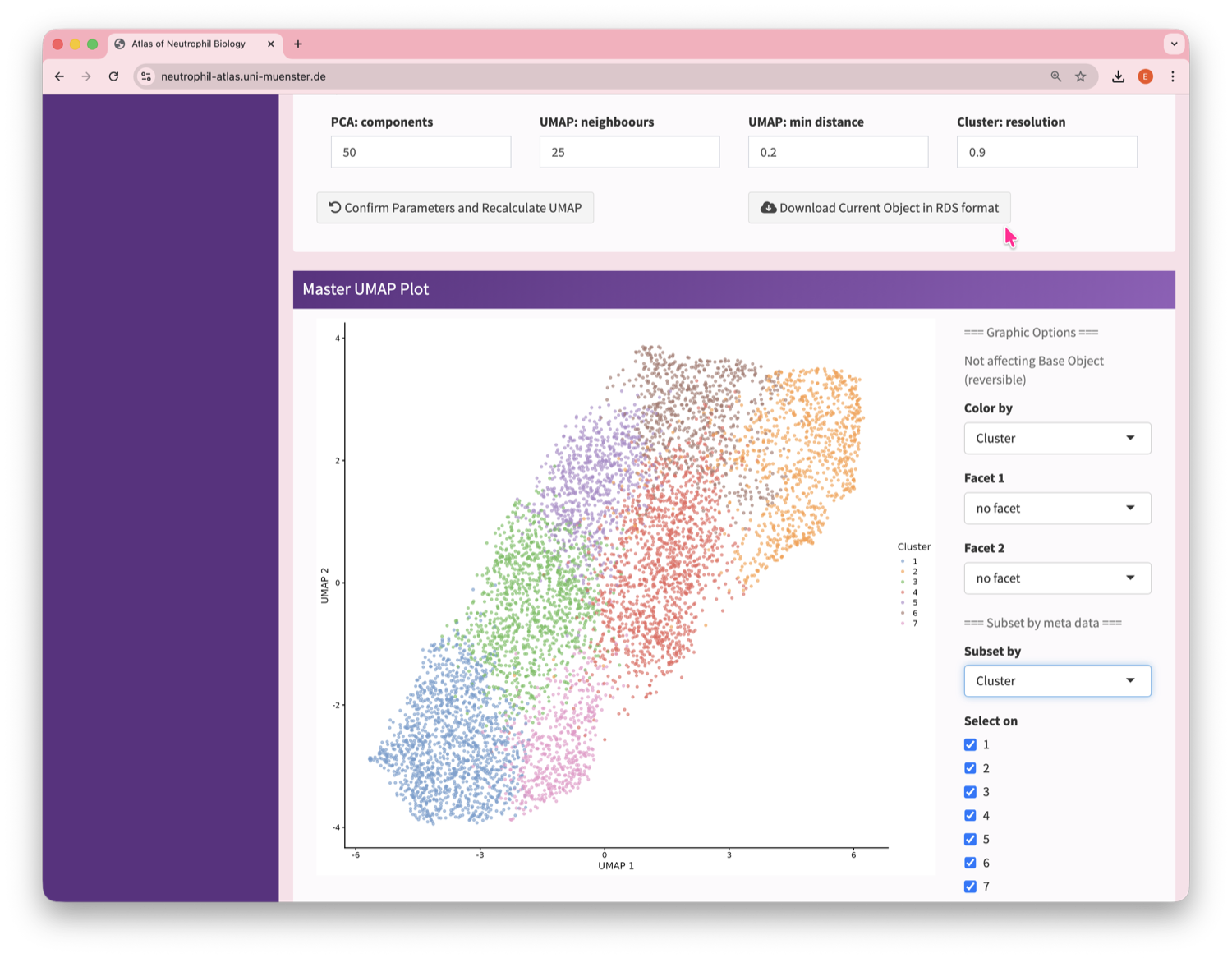Reload the page with refresh icon
The width and height of the screenshot is (1232, 958).
(113, 76)
